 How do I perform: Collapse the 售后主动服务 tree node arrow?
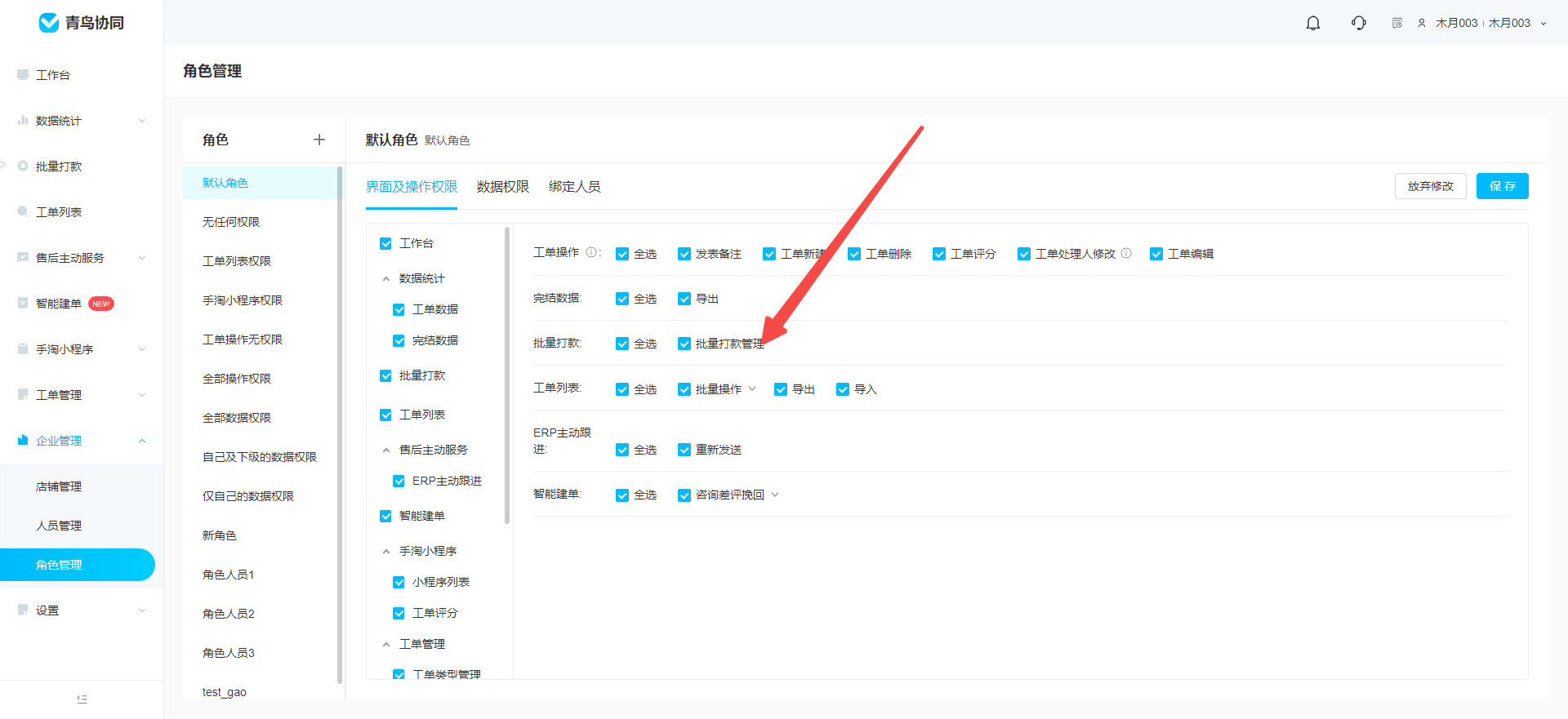(x=386, y=450)
